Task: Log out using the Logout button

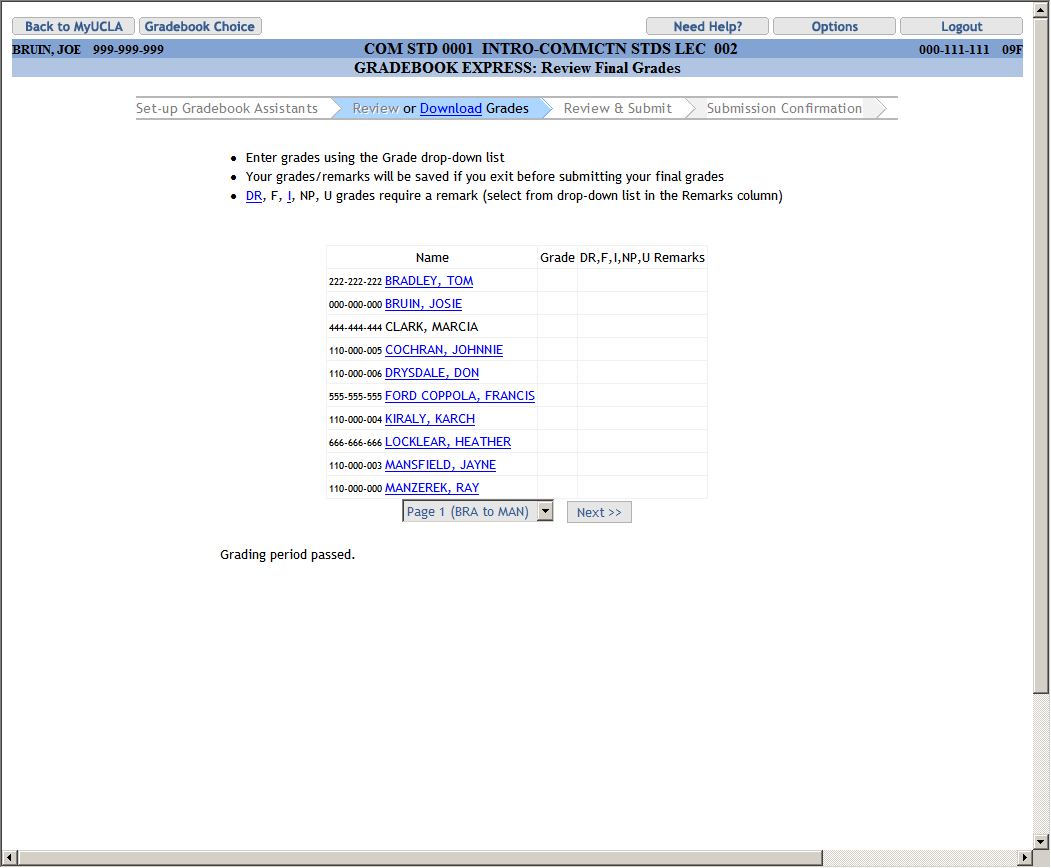Action: [961, 27]
